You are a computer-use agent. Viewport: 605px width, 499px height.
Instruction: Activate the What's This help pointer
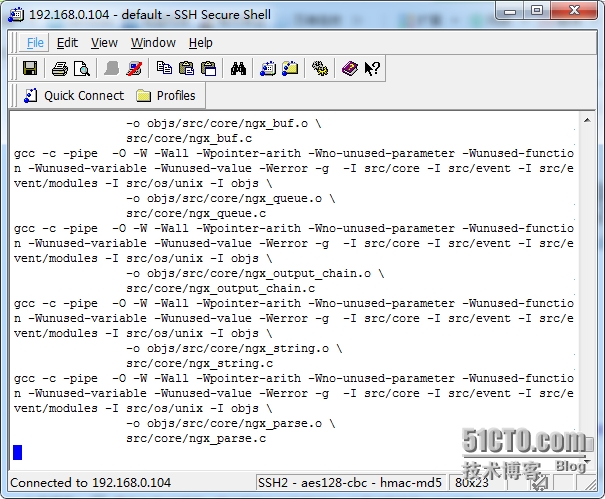[x=372, y=69]
